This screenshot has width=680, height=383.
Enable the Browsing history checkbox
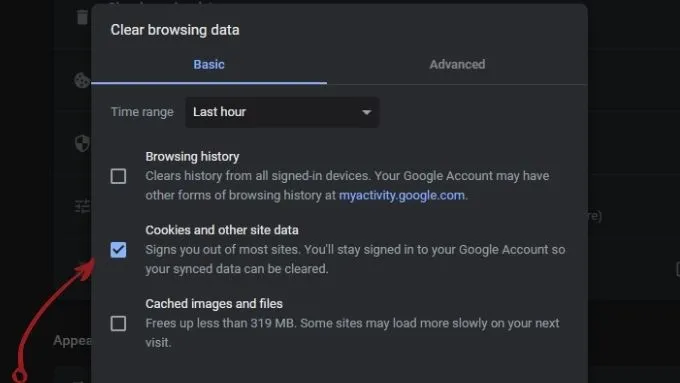(118, 176)
